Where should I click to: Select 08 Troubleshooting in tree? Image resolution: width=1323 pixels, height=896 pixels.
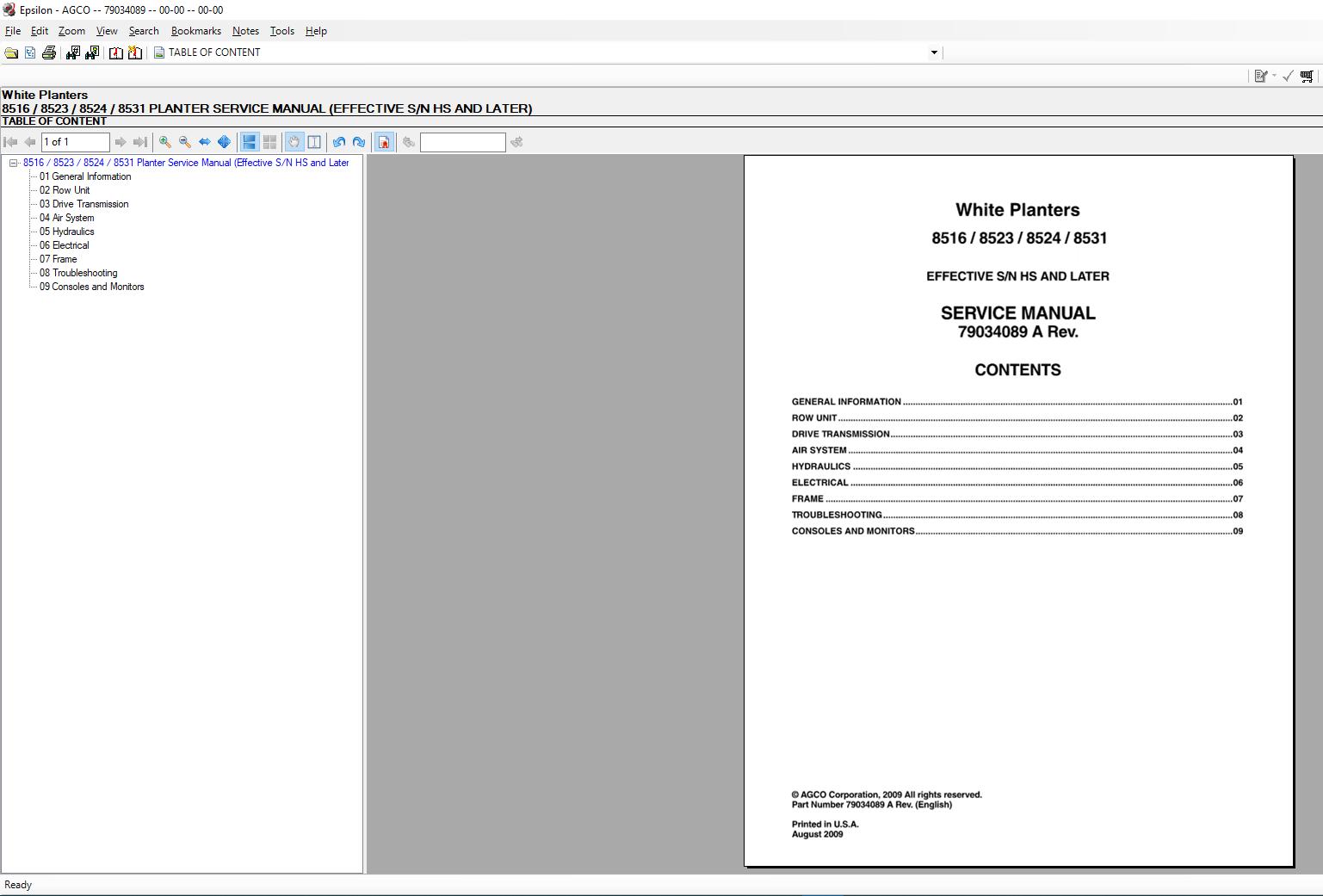(78, 273)
